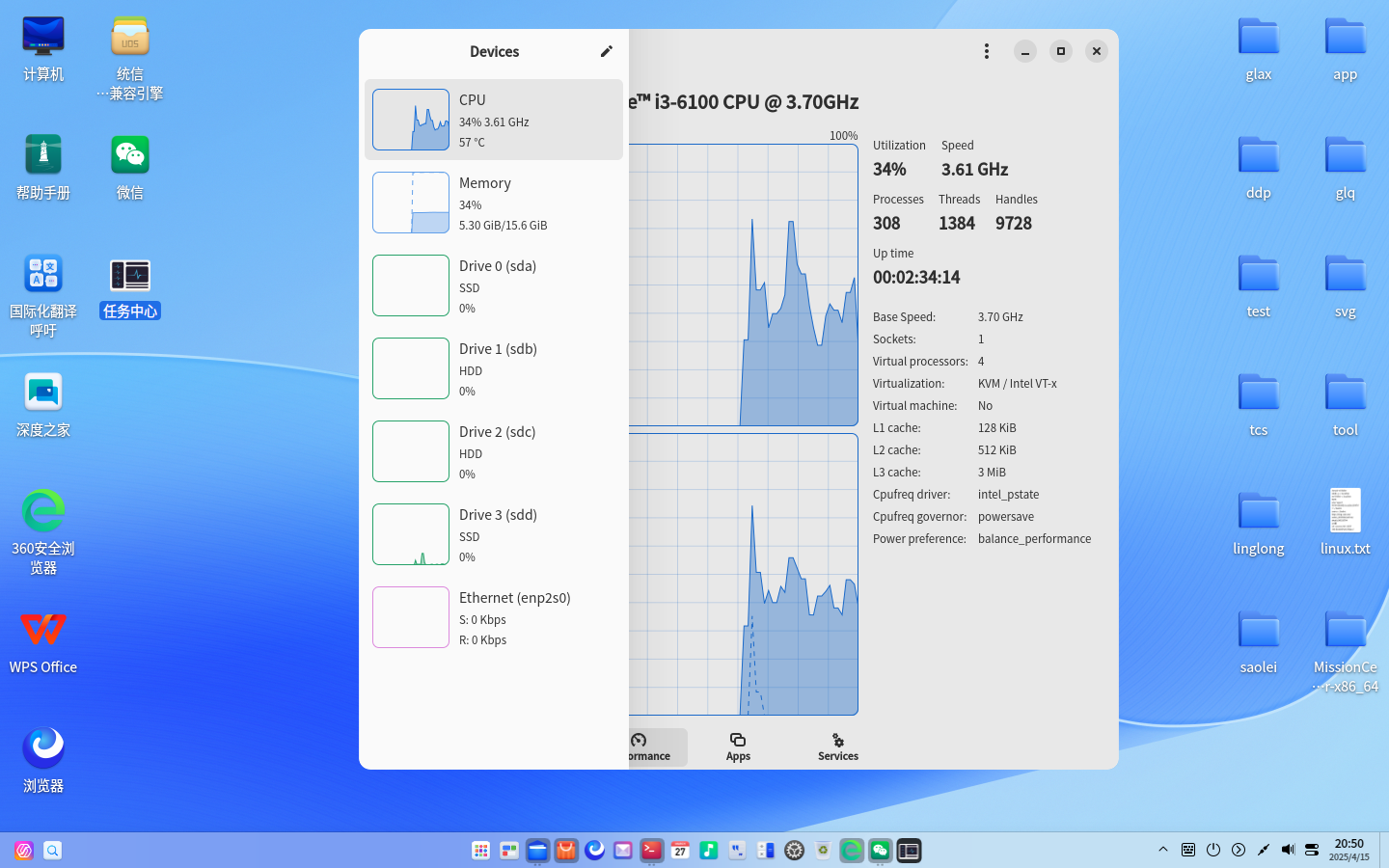1389x868 pixels.
Task: Click the CPU usage thumbnail graph
Action: [x=411, y=120]
